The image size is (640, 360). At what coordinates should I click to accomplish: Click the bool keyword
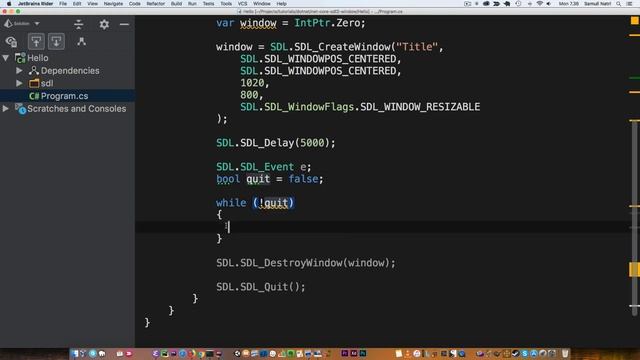(x=228, y=179)
